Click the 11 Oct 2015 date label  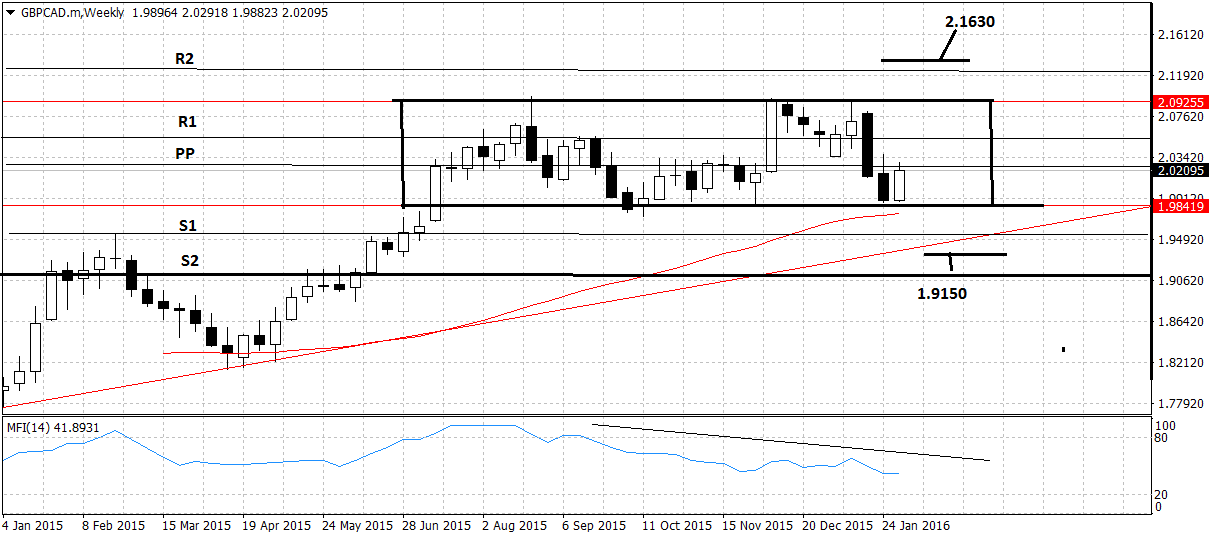[676, 524]
